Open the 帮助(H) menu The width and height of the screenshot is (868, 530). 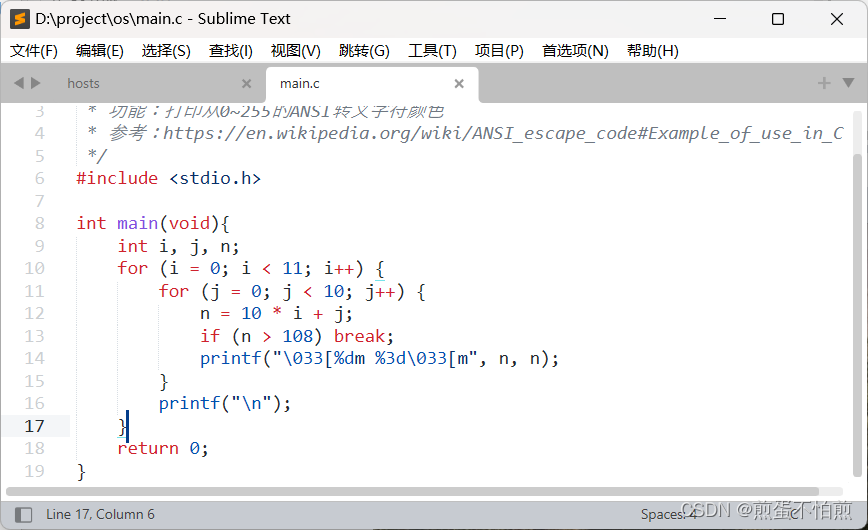(653, 51)
